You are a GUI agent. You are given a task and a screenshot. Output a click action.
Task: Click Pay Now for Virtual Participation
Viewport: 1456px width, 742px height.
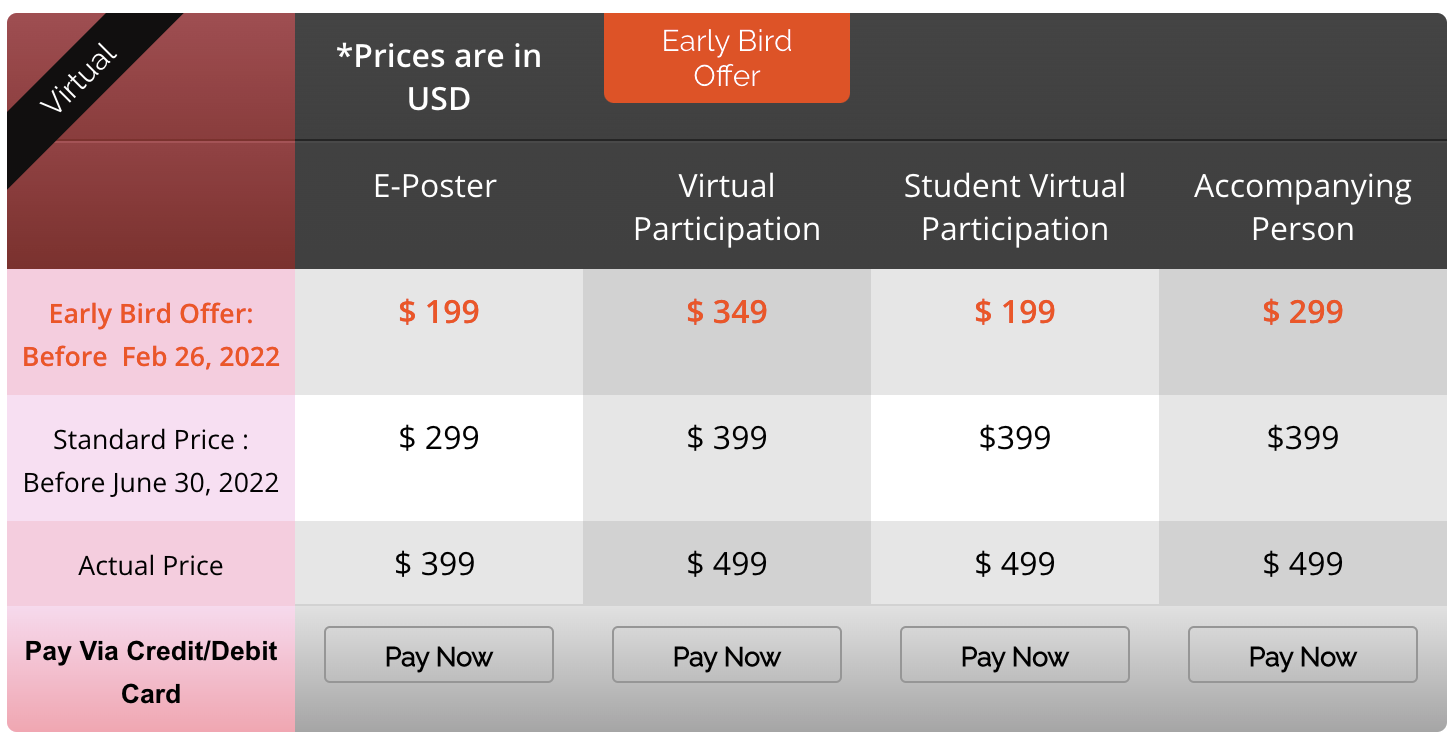[x=726, y=656]
